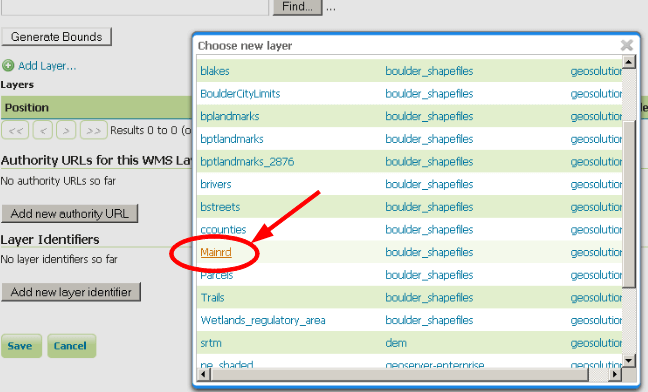Click the Find... button
The width and height of the screenshot is (648, 392).
[297, 7]
